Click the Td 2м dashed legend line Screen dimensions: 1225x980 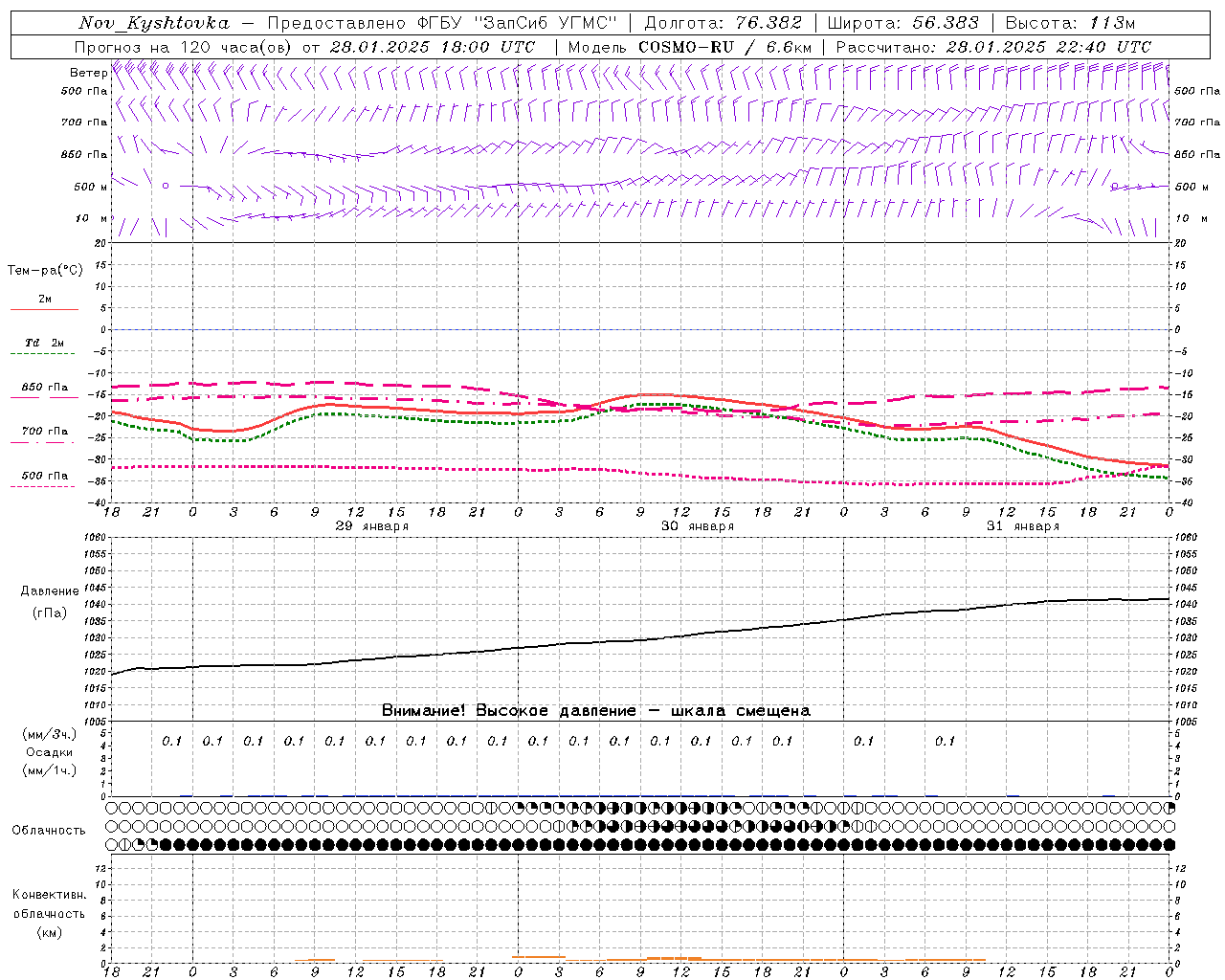[44, 353]
